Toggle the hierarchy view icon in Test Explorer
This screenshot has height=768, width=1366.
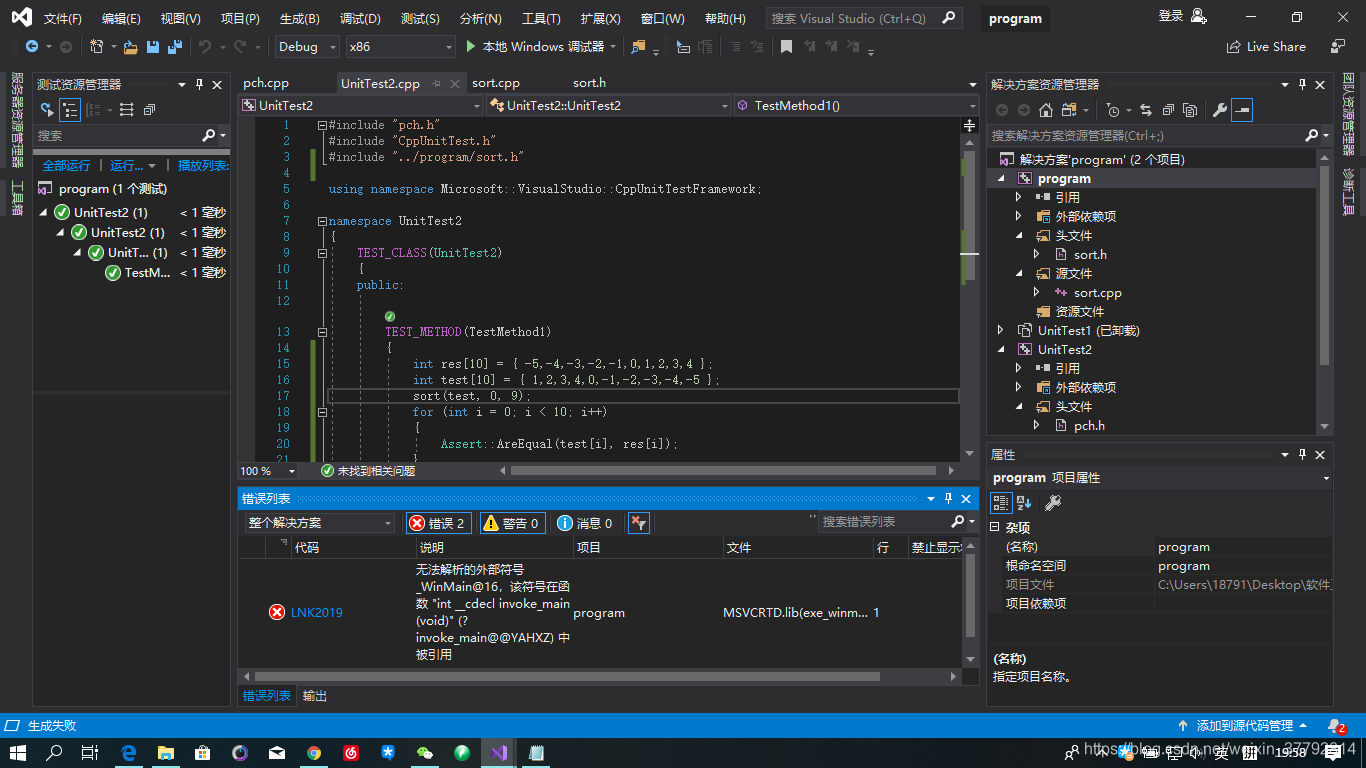[x=70, y=110]
